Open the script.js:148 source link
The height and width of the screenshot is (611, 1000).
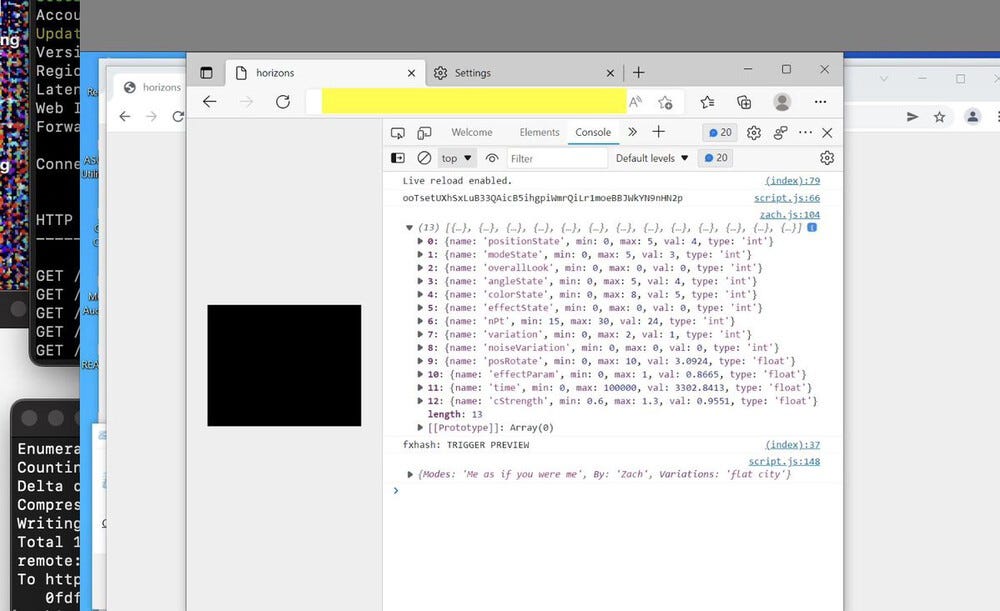[784, 461]
